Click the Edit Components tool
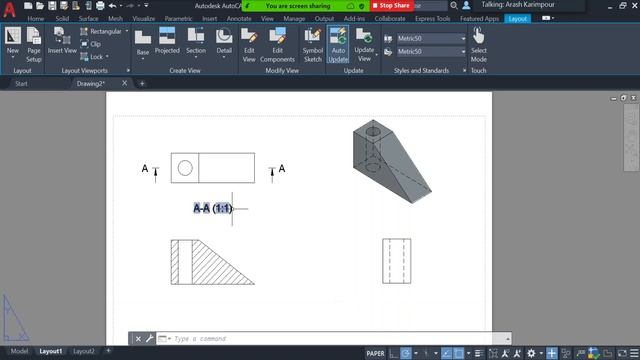The image size is (640, 360). click(277, 45)
